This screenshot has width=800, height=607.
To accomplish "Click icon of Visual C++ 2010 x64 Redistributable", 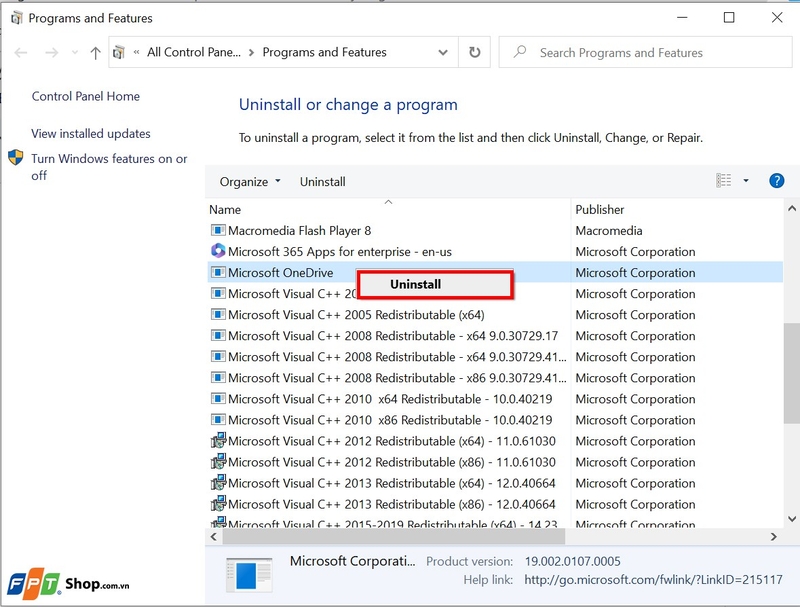I will 218,398.
